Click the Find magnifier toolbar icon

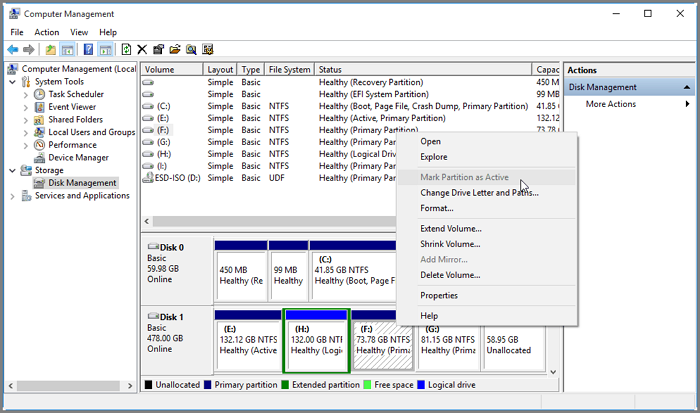190,49
